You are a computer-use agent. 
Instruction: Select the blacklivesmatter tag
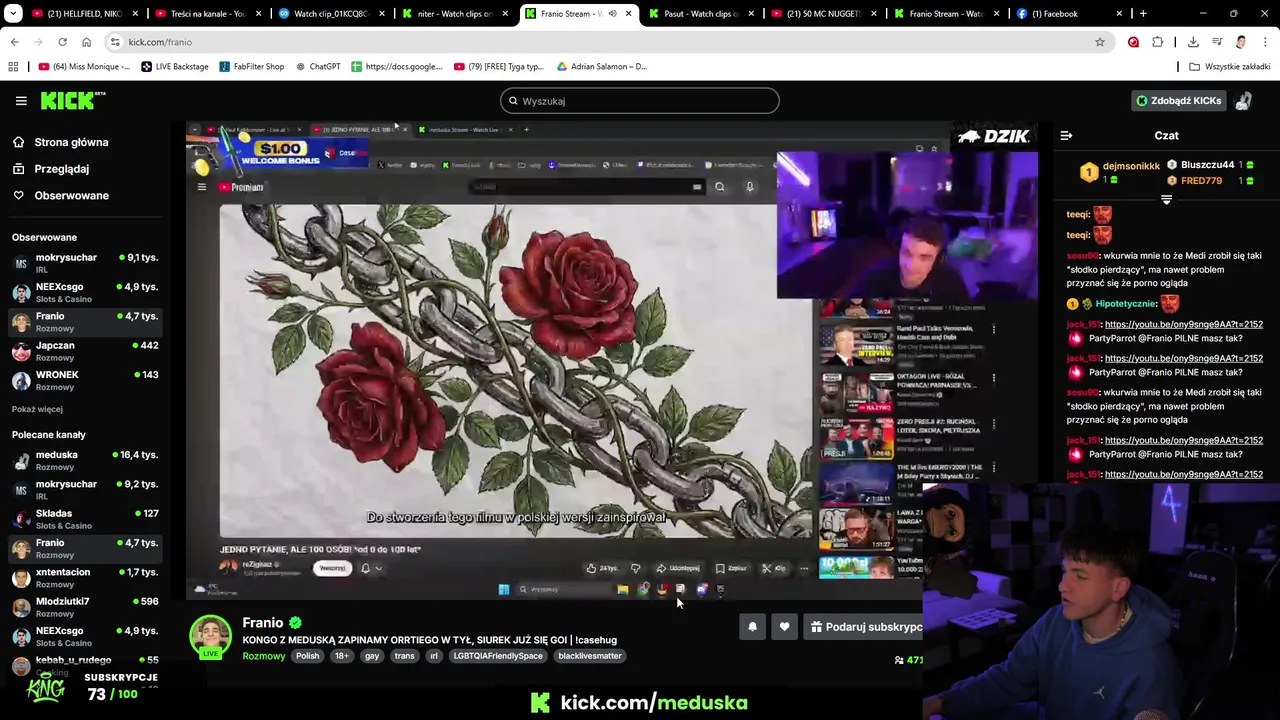click(x=590, y=656)
